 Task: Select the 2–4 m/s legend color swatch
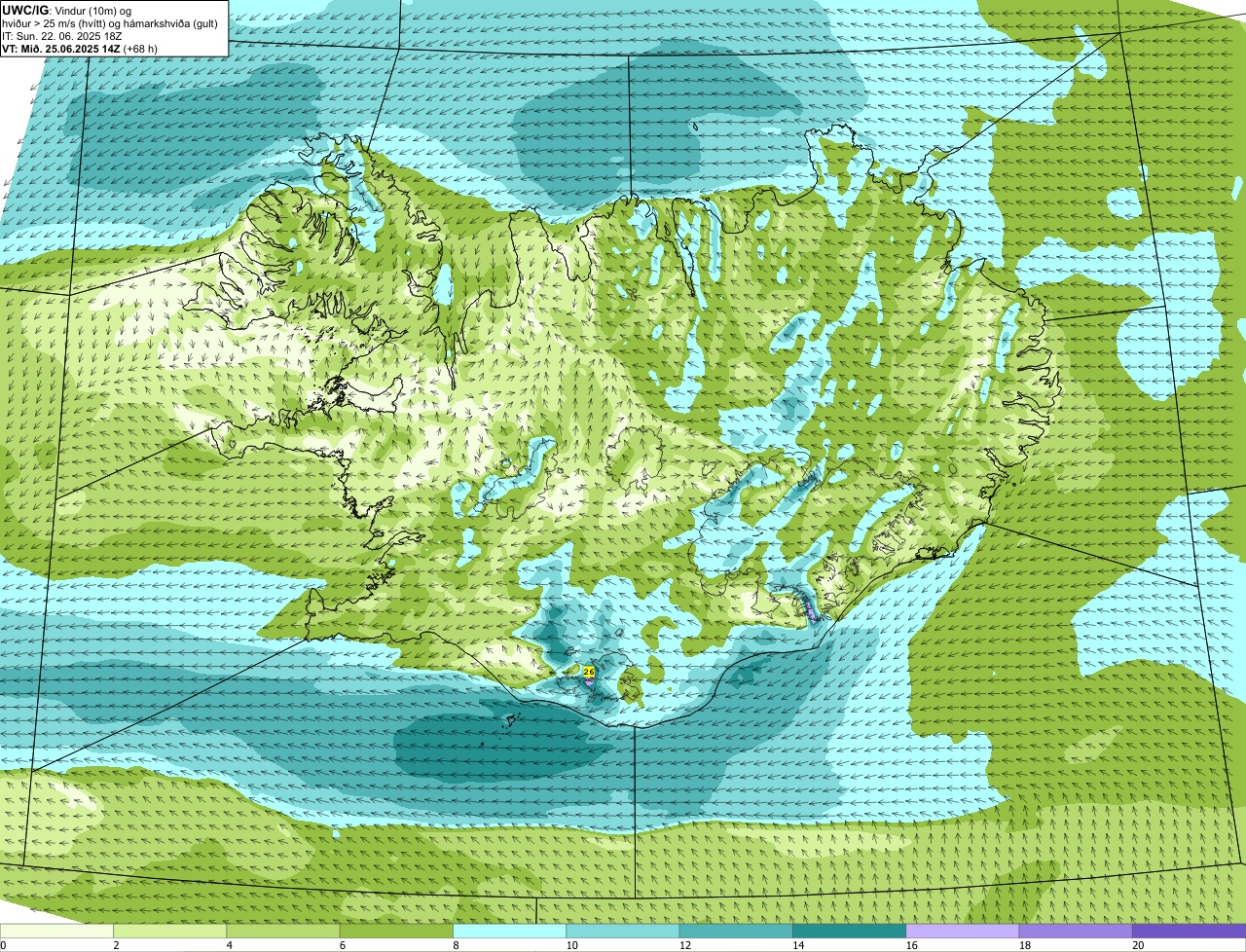coord(171,931)
